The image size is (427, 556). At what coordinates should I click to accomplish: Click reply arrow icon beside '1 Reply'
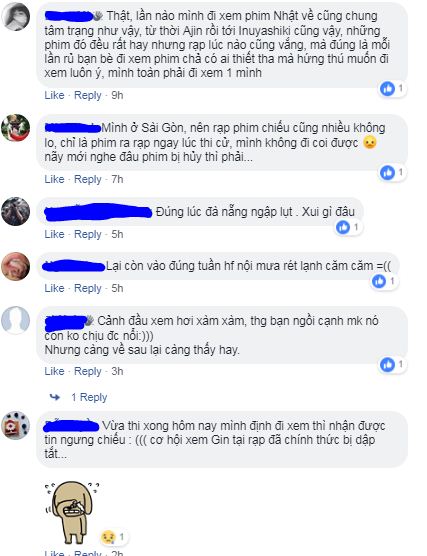(x=55, y=397)
